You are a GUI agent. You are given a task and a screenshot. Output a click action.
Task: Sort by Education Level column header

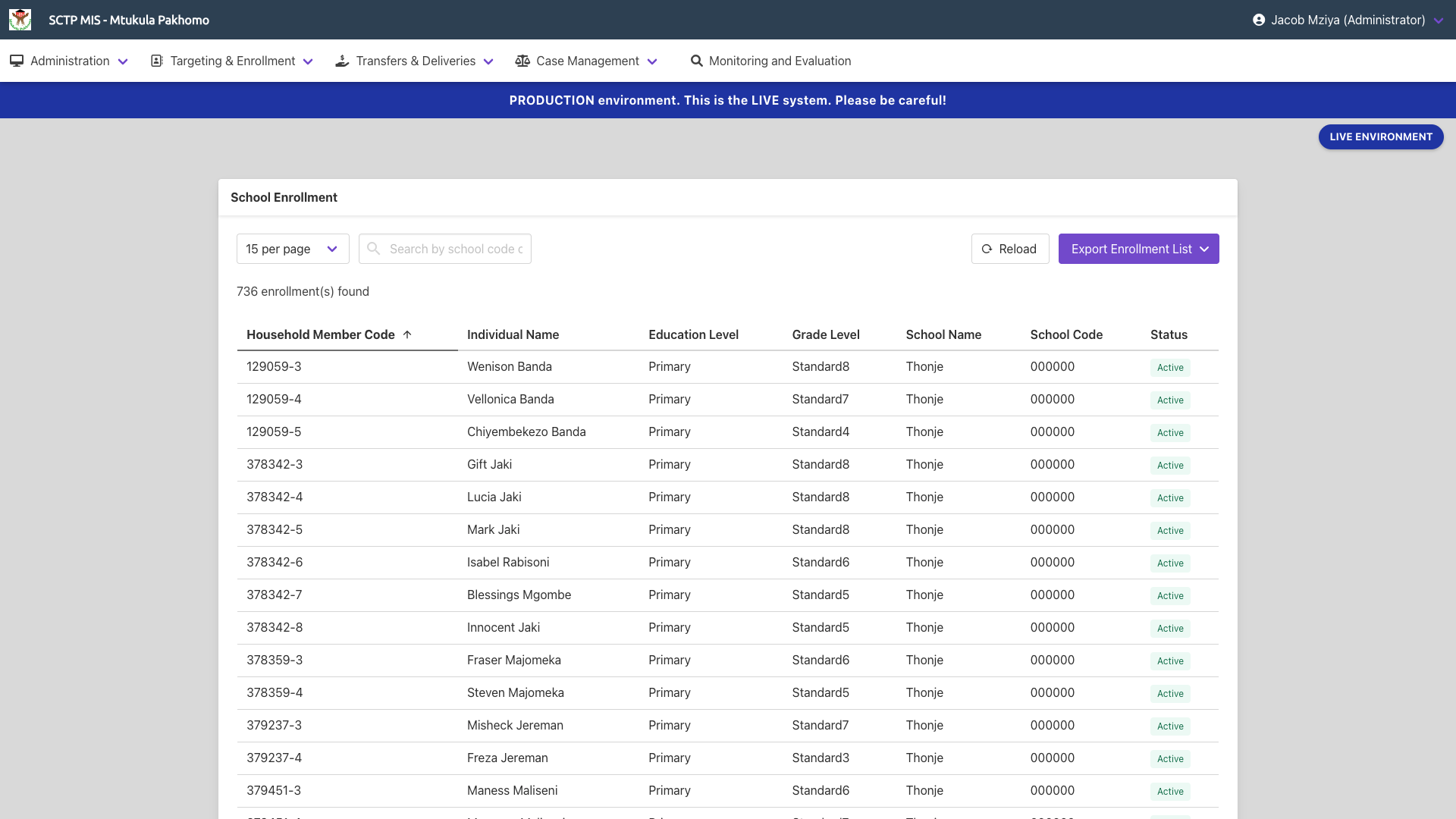(693, 334)
